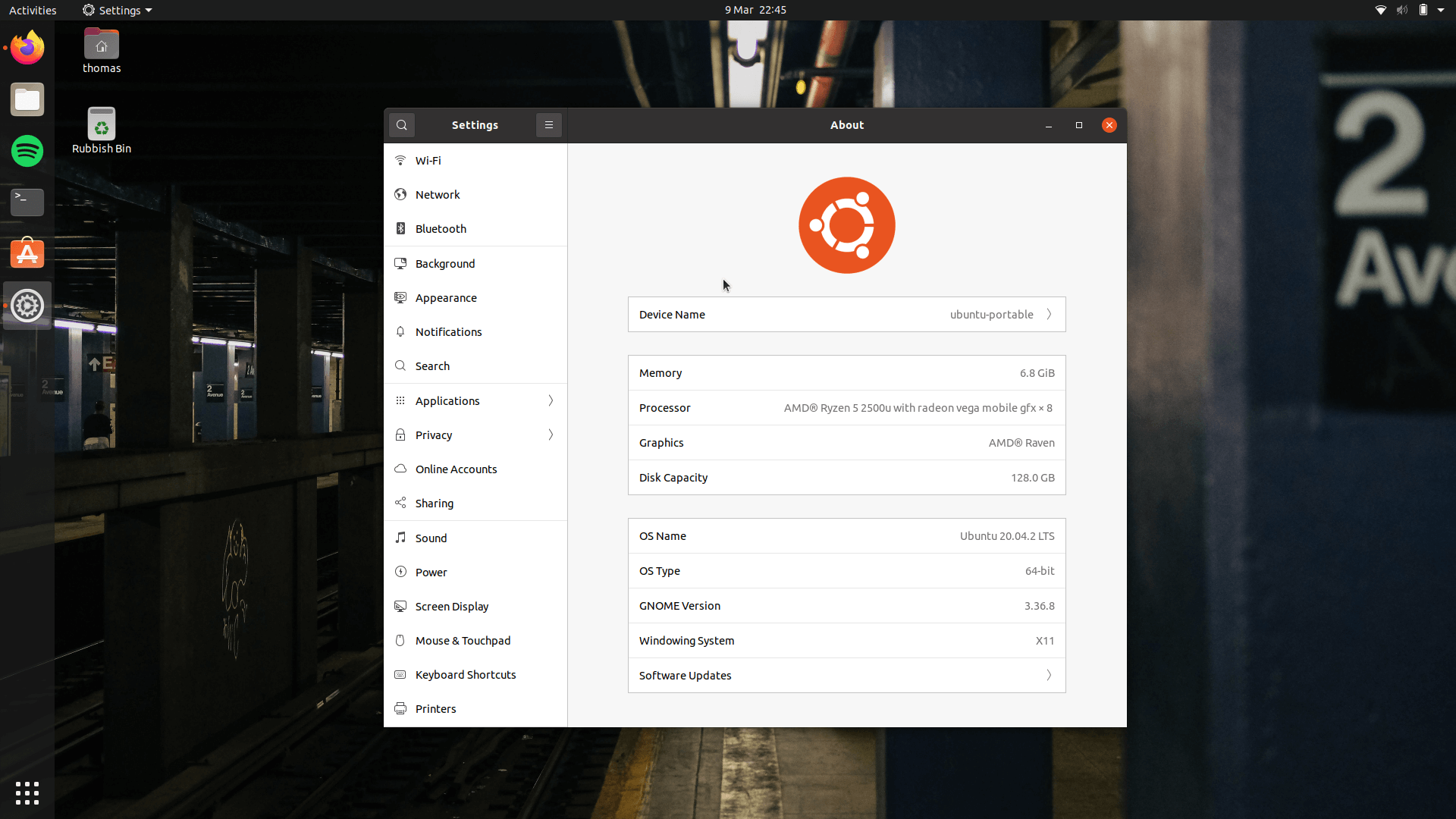The height and width of the screenshot is (819, 1456).
Task: Open Power settings
Action: tap(431, 572)
